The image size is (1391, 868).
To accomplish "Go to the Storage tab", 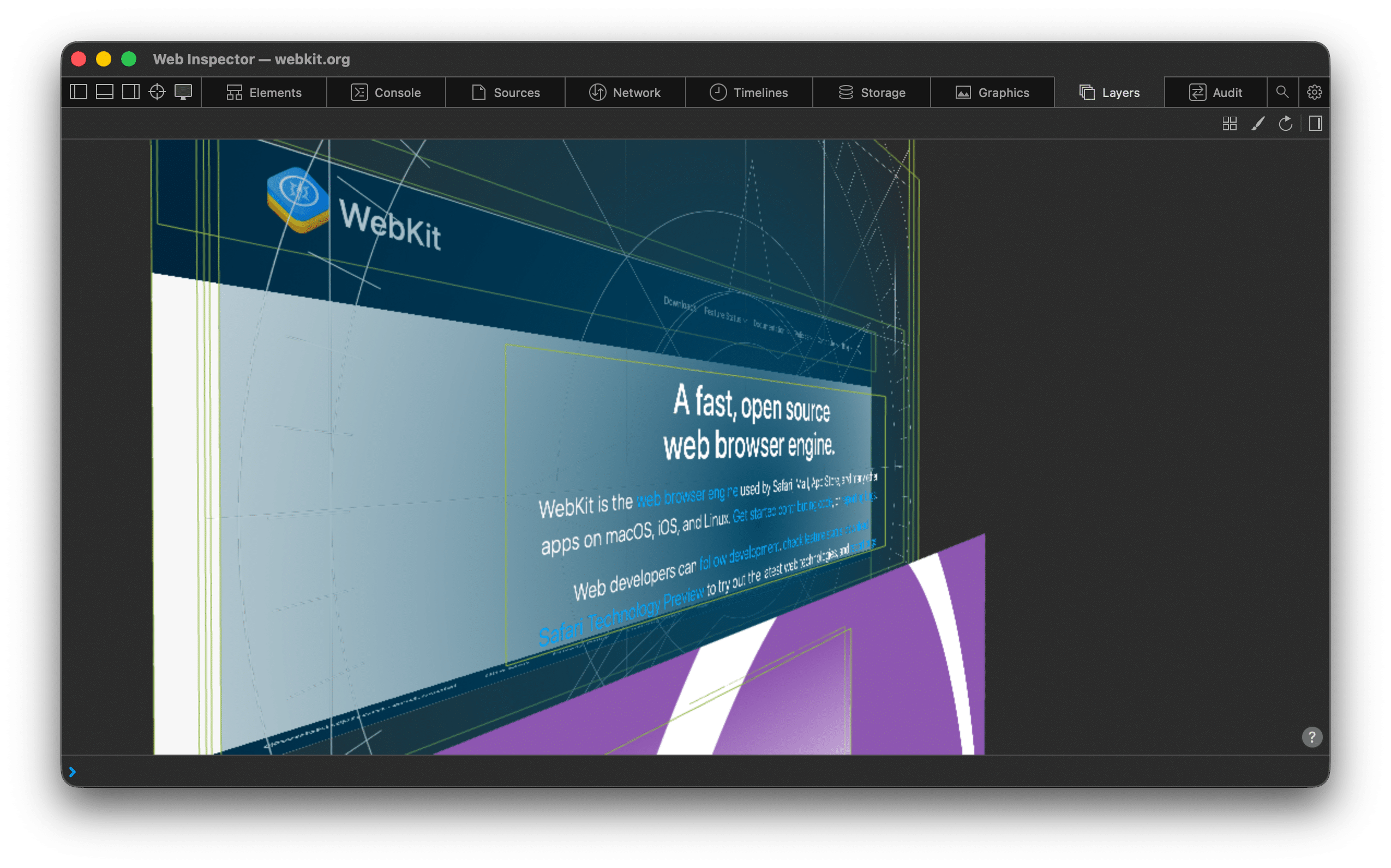I will point(872,93).
